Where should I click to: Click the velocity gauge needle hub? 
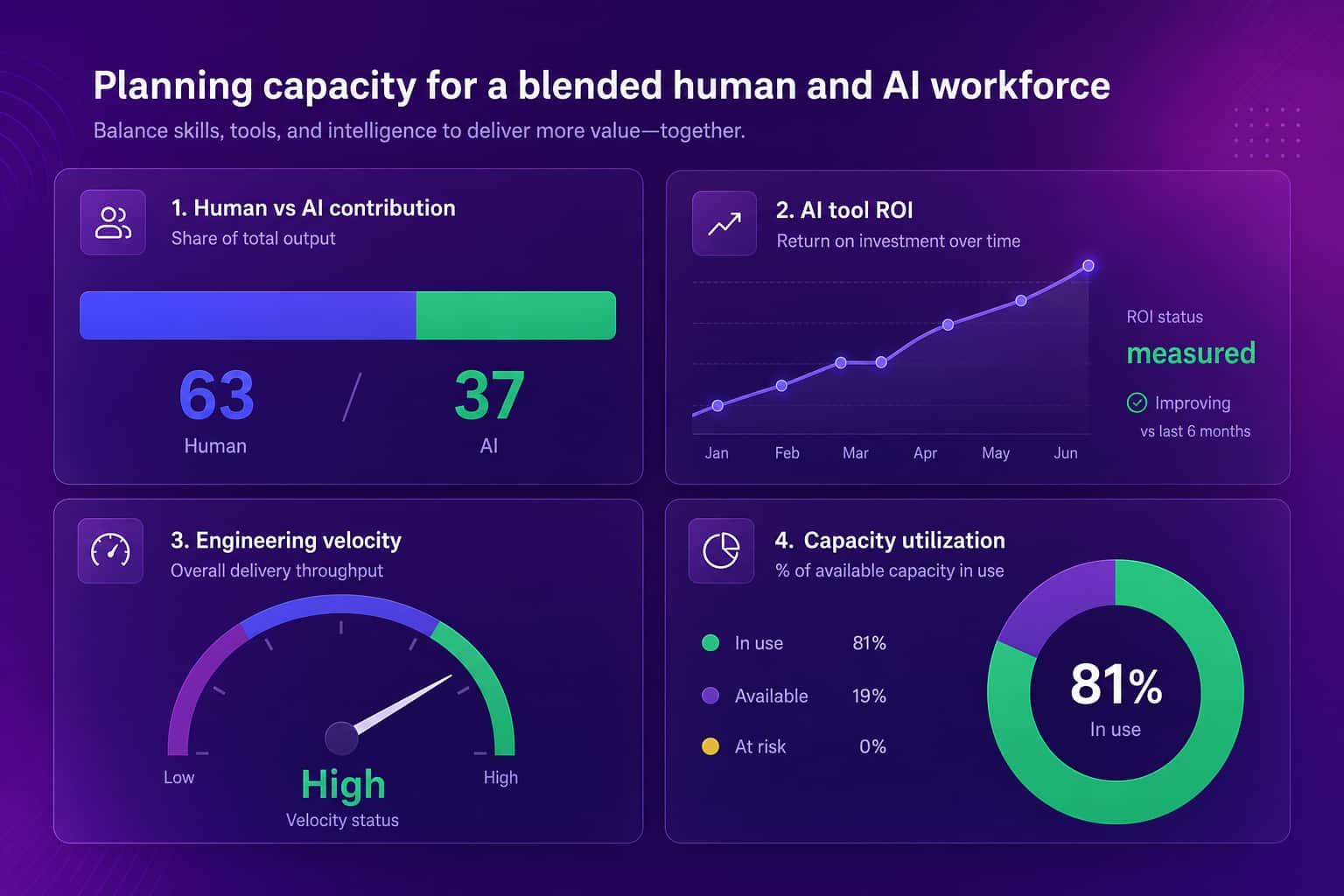(341, 738)
